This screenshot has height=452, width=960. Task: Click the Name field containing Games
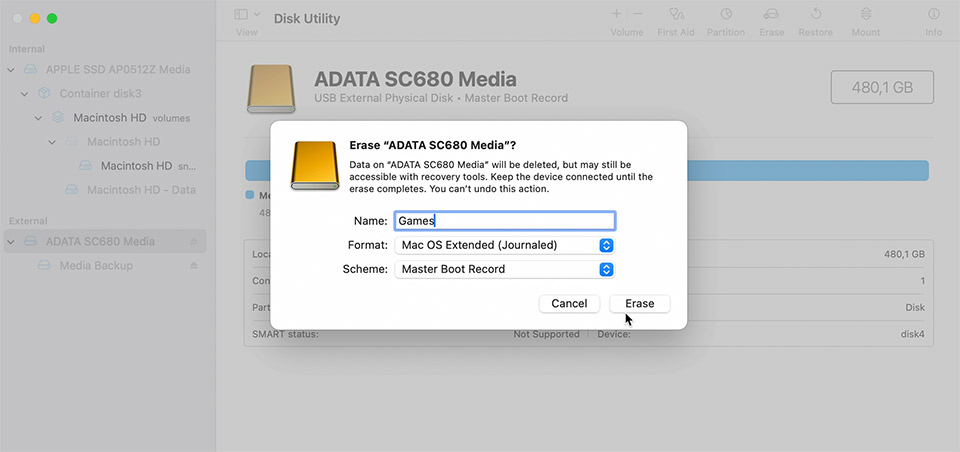[504, 221]
